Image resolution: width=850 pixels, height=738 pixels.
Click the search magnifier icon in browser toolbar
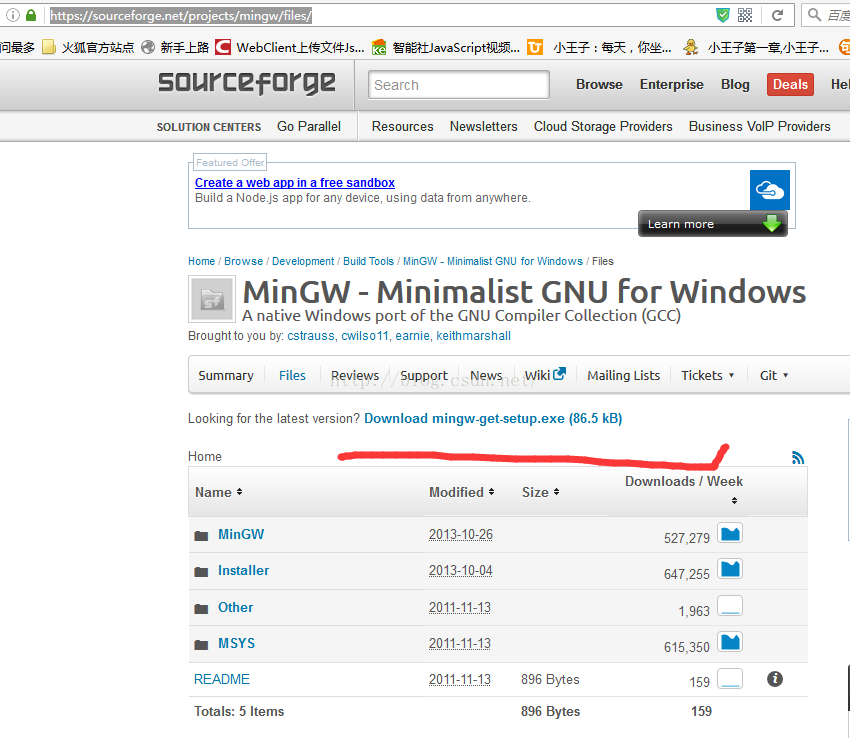point(814,15)
